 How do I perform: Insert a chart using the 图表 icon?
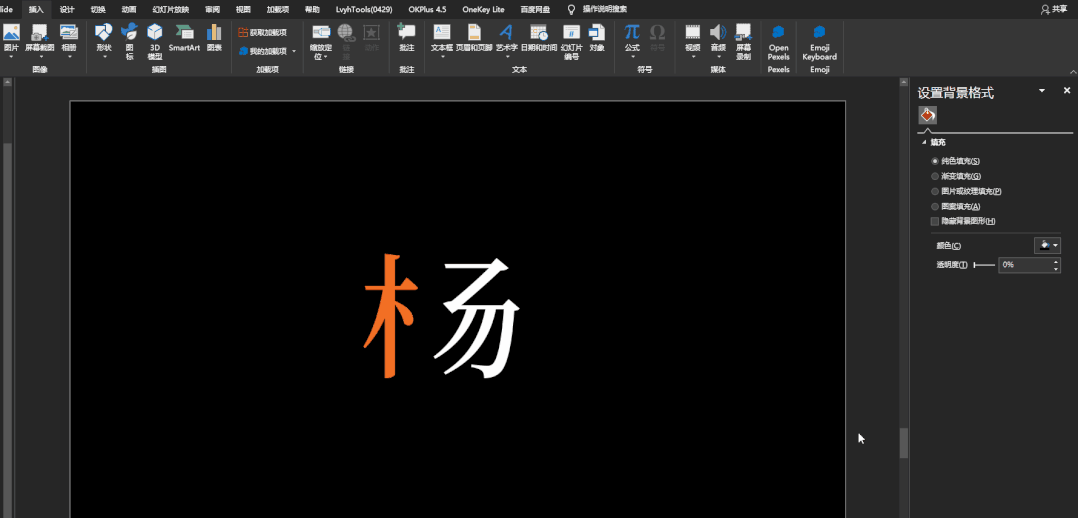click(214, 38)
